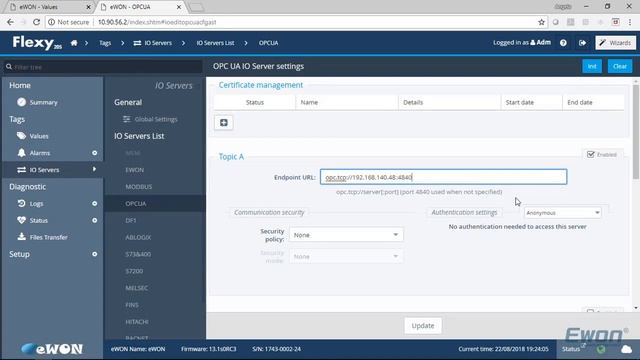The height and width of the screenshot is (360, 640).
Task: Select MODBUS IO server
Action: (139, 187)
